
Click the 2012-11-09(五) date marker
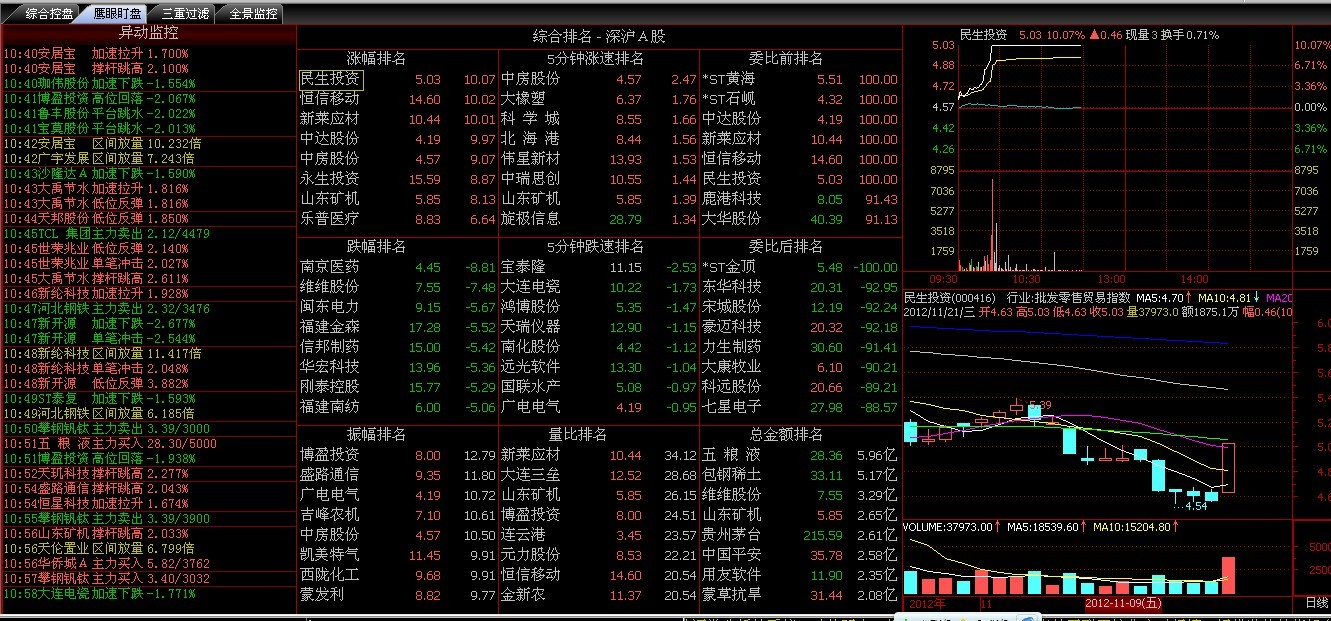tap(1123, 603)
